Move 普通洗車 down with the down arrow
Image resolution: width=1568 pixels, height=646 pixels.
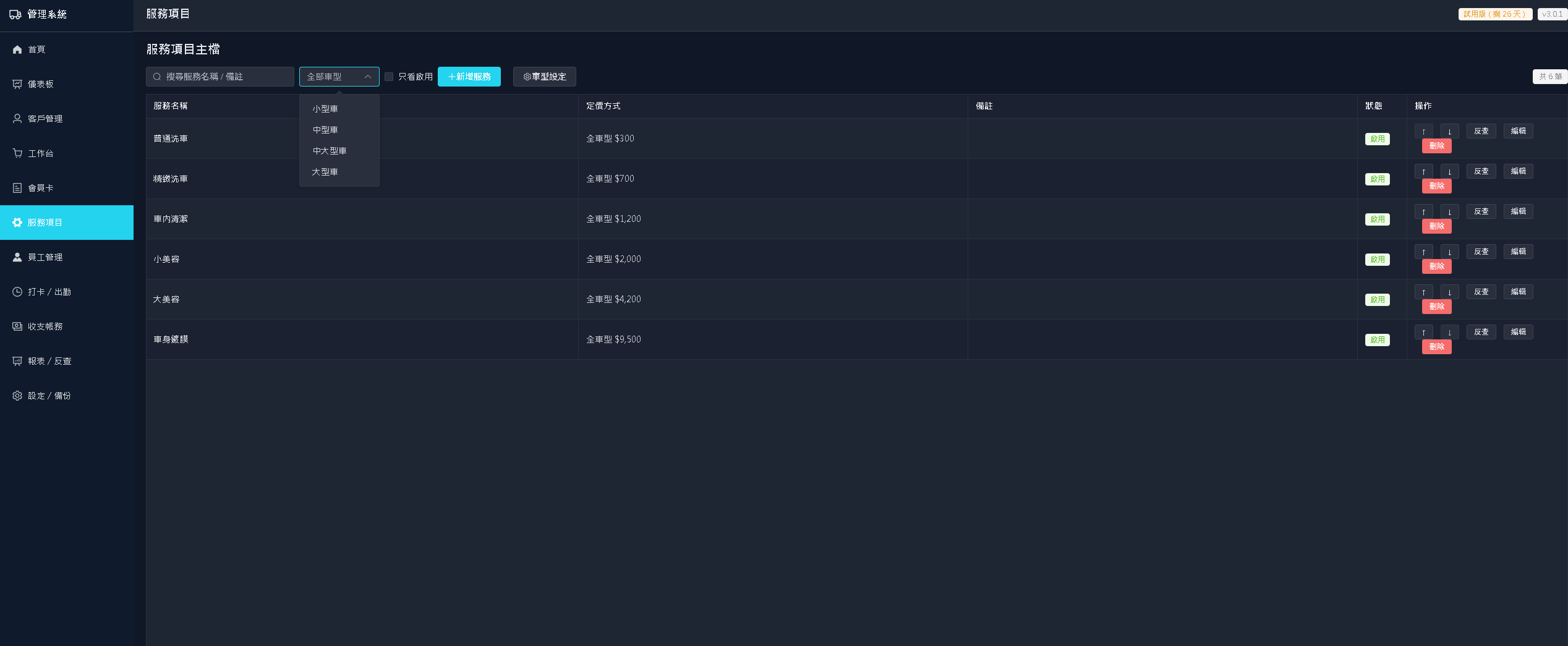click(x=1450, y=131)
